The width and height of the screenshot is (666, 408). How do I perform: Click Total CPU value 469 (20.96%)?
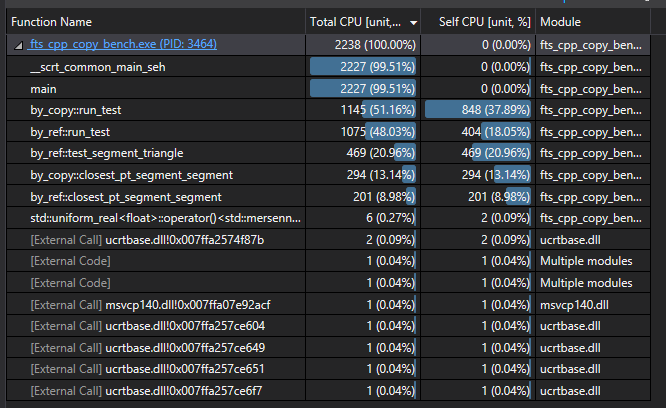coord(381,153)
